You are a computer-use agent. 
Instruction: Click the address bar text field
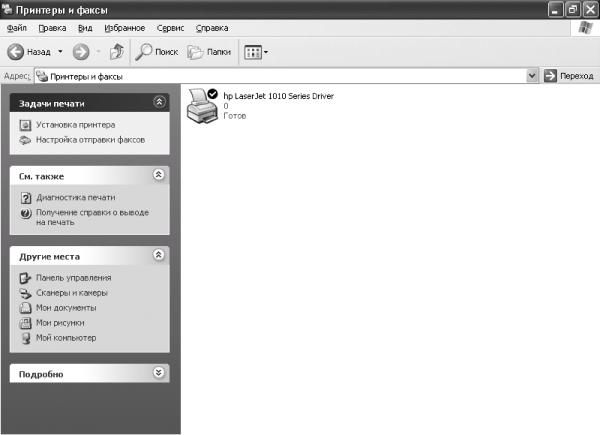click(x=280, y=76)
